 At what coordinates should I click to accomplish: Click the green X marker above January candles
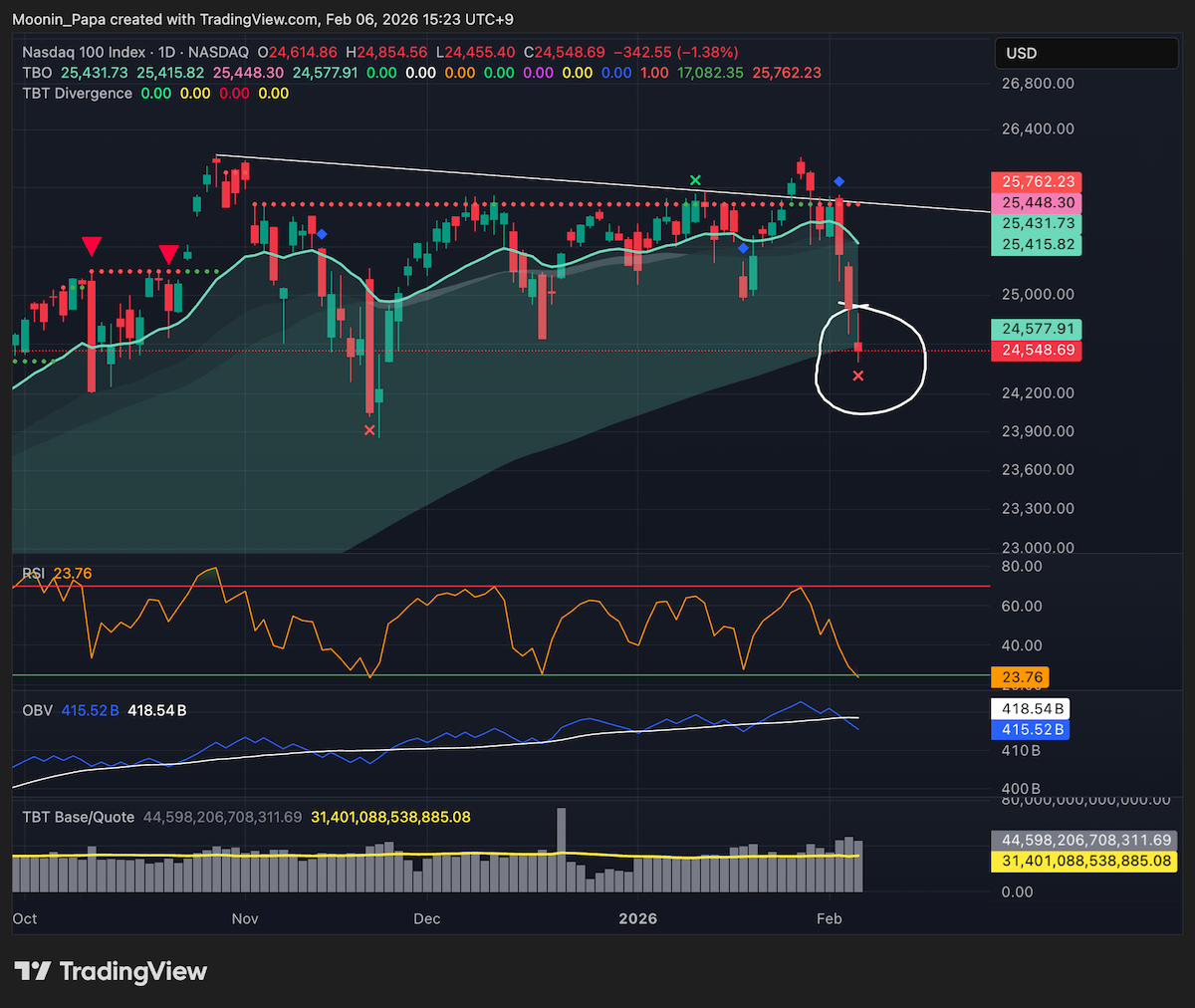696,180
